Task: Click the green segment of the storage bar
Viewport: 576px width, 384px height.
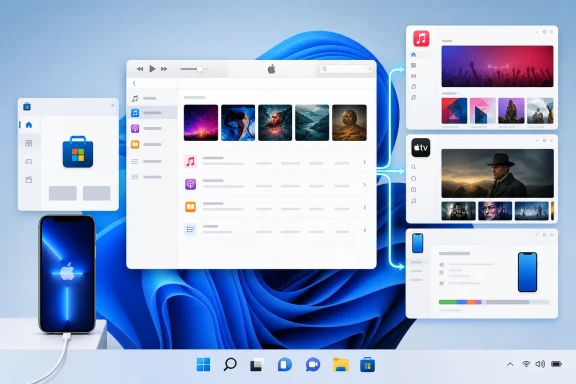Action: tap(448, 302)
